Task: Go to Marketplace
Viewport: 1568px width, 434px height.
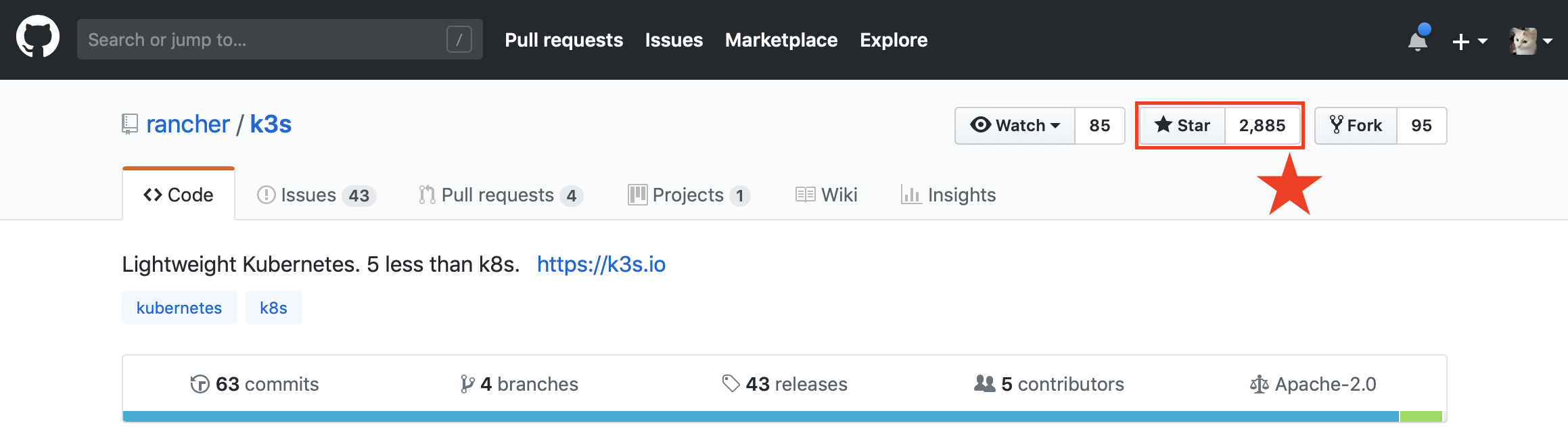Action: (x=781, y=40)
